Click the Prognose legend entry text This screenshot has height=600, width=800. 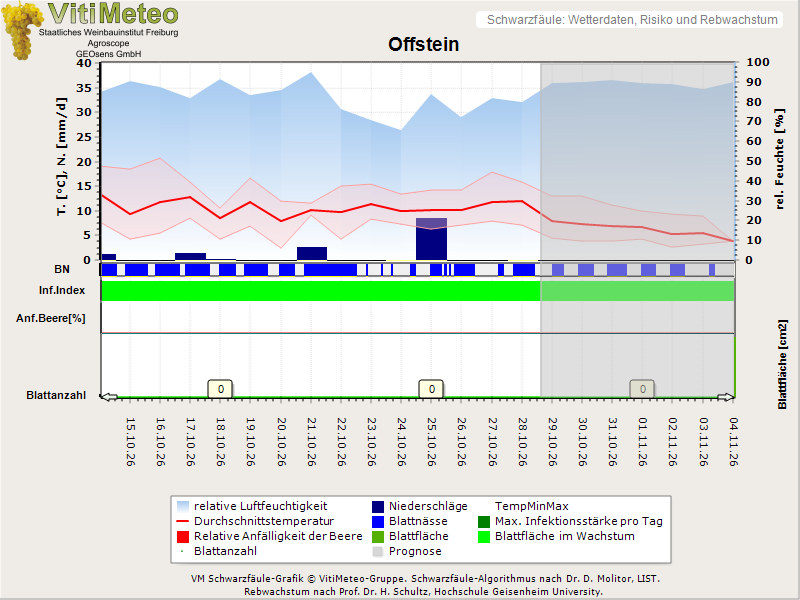tap(415, 551)
